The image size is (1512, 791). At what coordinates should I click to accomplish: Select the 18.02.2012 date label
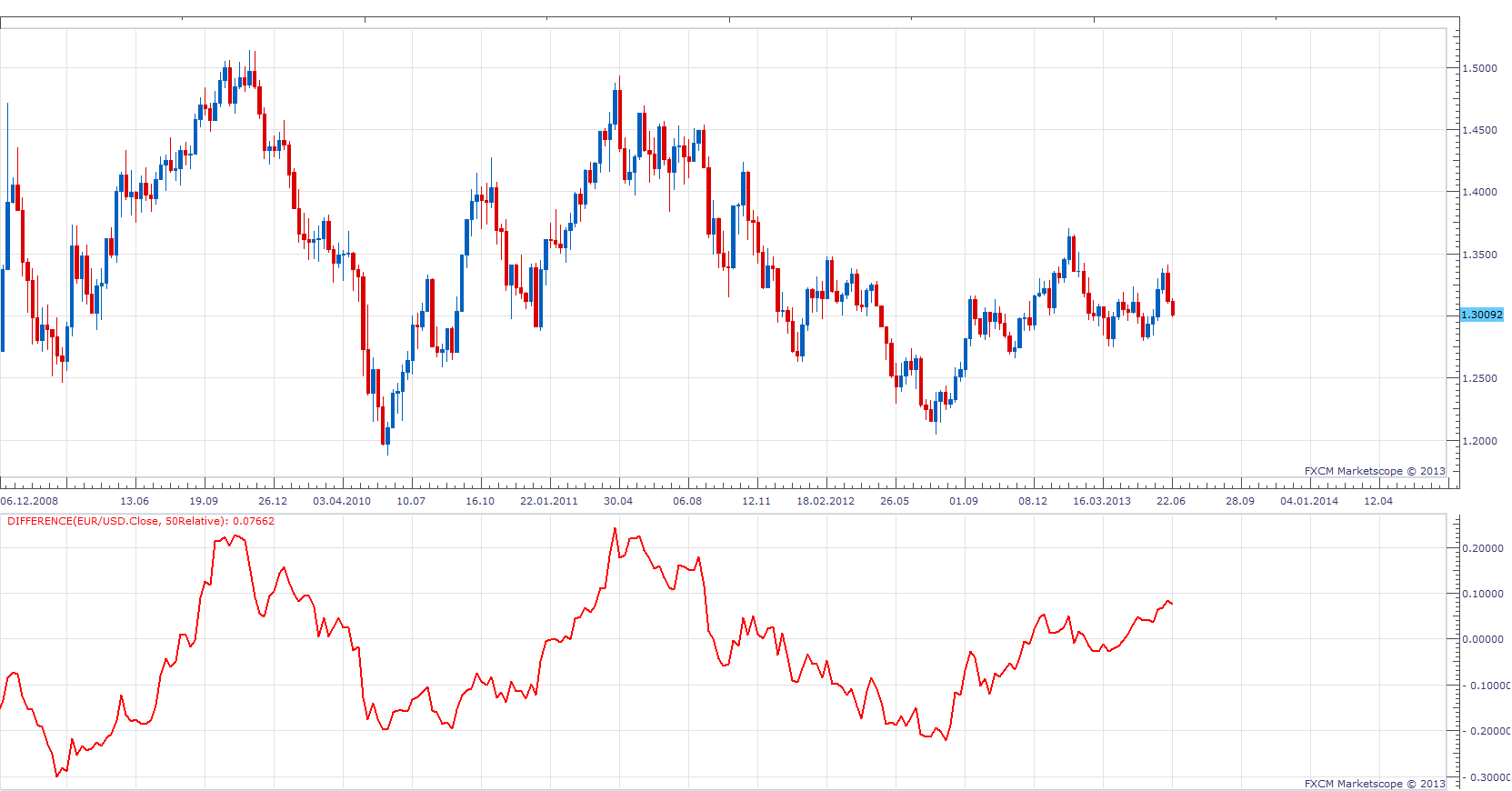(826, 501)
